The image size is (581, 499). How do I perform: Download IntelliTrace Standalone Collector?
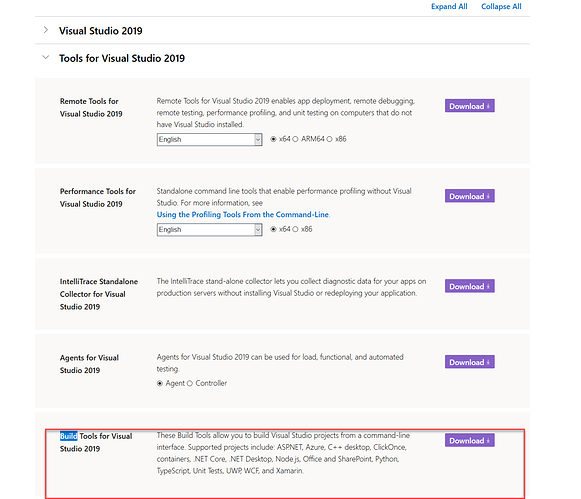(x=469, y=286)
